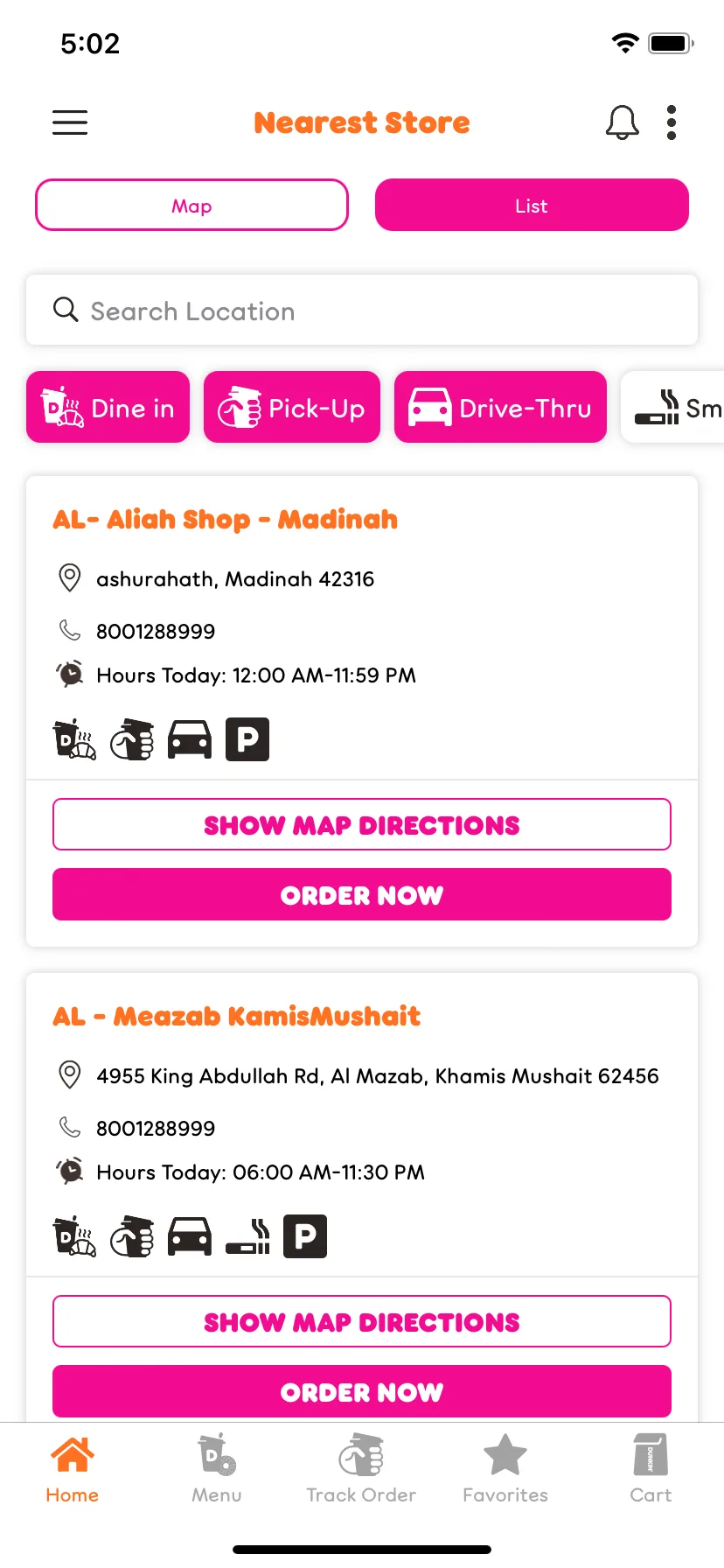Tap parking icon on Aliah Shop card
Image resolution: width=724 pixels, height=1568 pixels.
pos(247,739)
